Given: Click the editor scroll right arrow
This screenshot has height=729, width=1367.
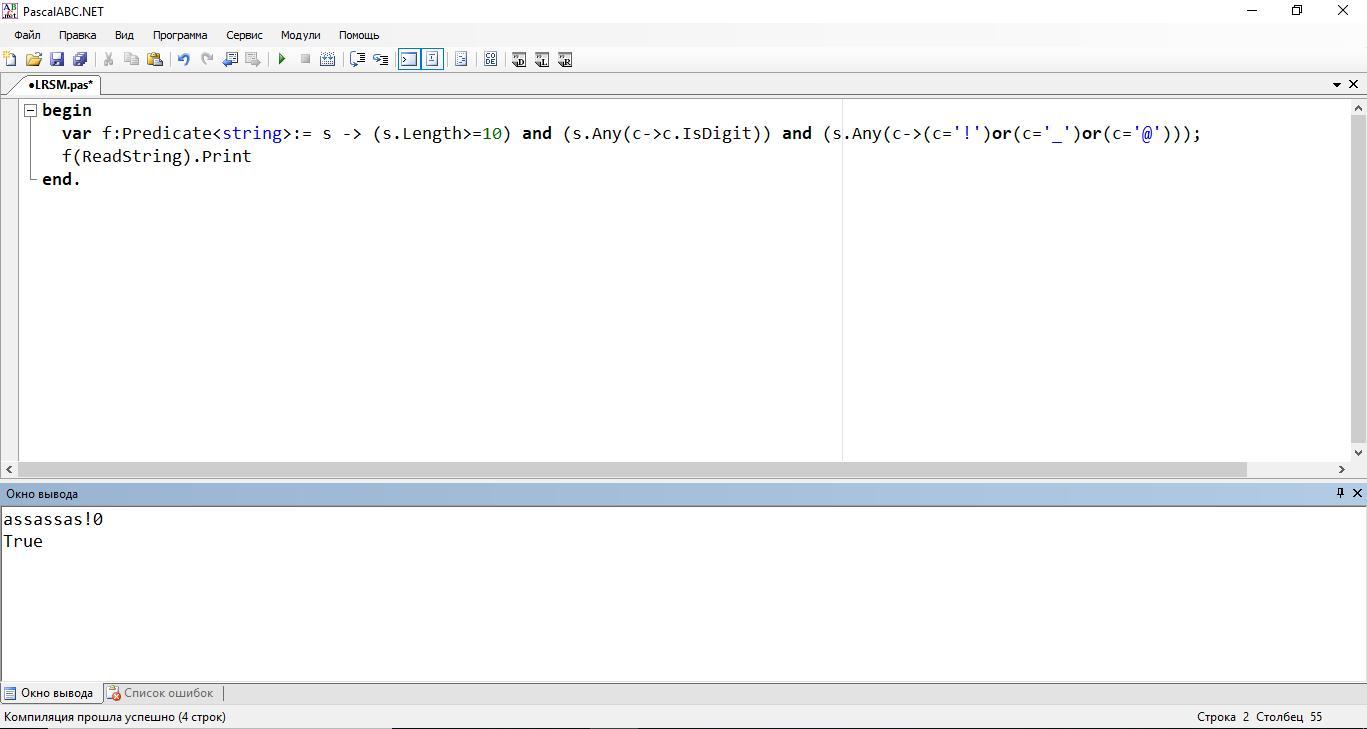Looking at the screenshot, I should tap(1342, 469).
